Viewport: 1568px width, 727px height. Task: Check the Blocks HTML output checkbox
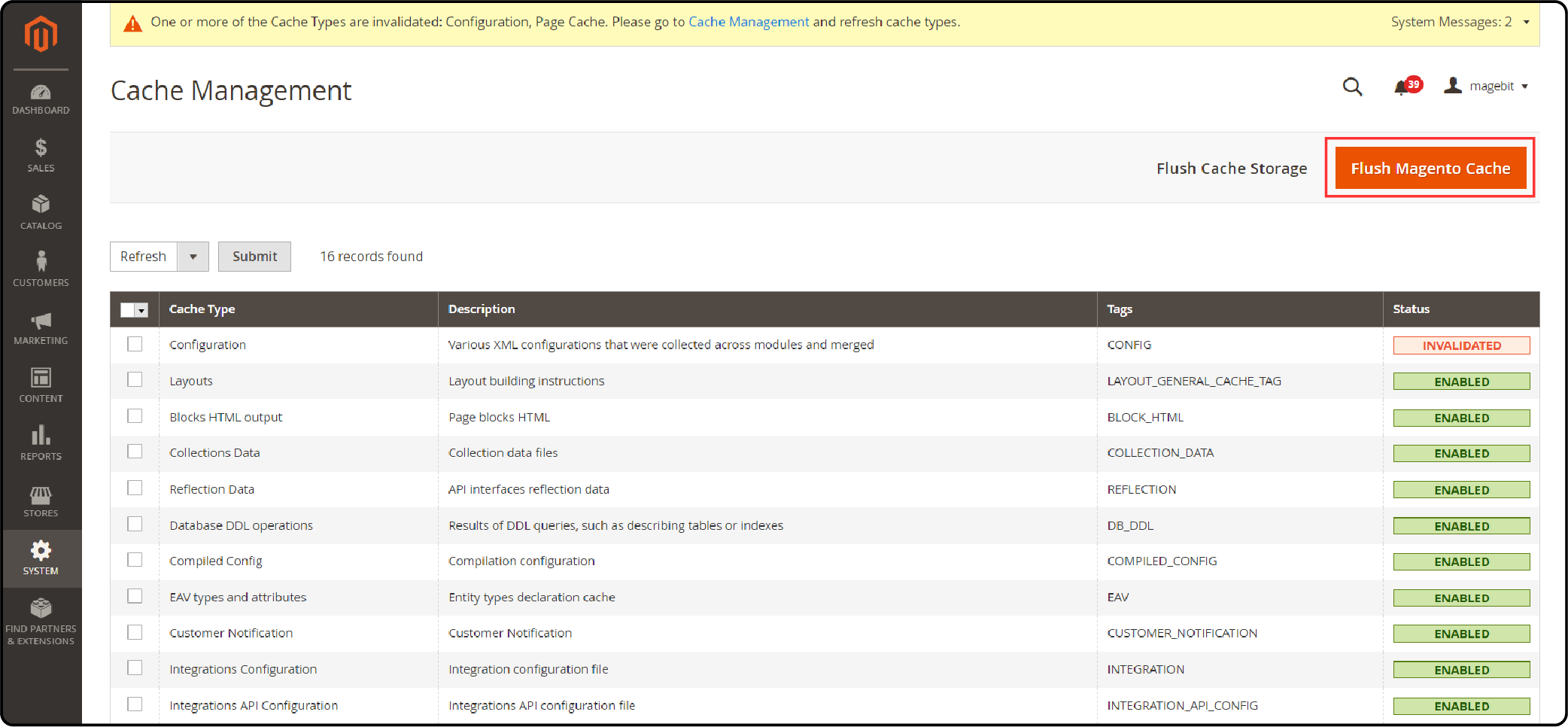135,416
